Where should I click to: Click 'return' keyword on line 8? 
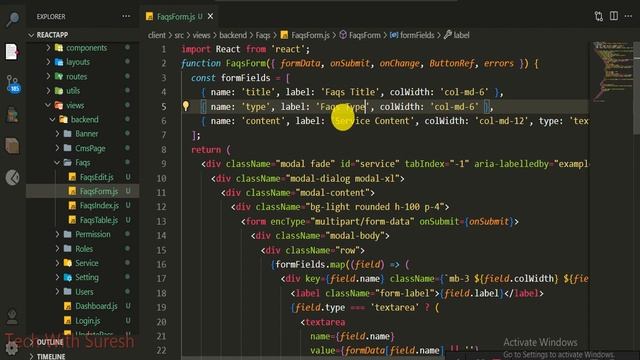click(206, 150)
